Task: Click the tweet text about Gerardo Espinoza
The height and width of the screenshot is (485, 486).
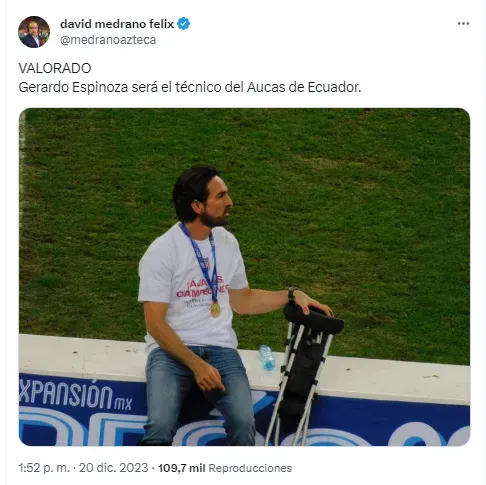Action: pos(190,87)
